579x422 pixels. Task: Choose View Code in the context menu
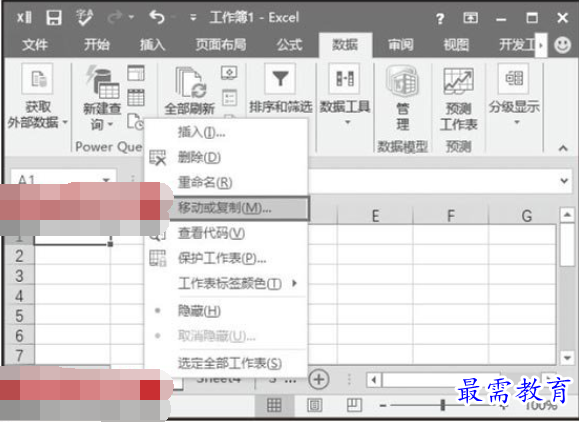[x=226, y=233]
